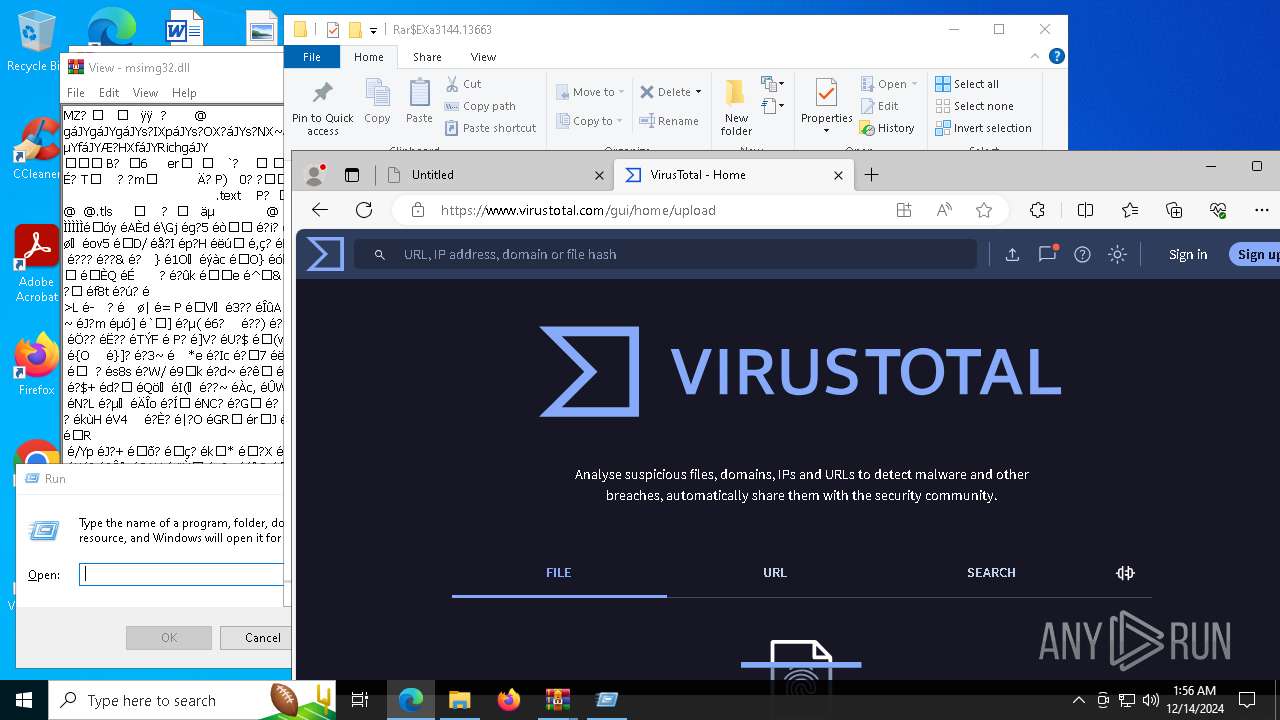This screenshot has height=720, width=1280.
Task: Expand the Delete dropdown arrow
Action: (x=698, y=92)
